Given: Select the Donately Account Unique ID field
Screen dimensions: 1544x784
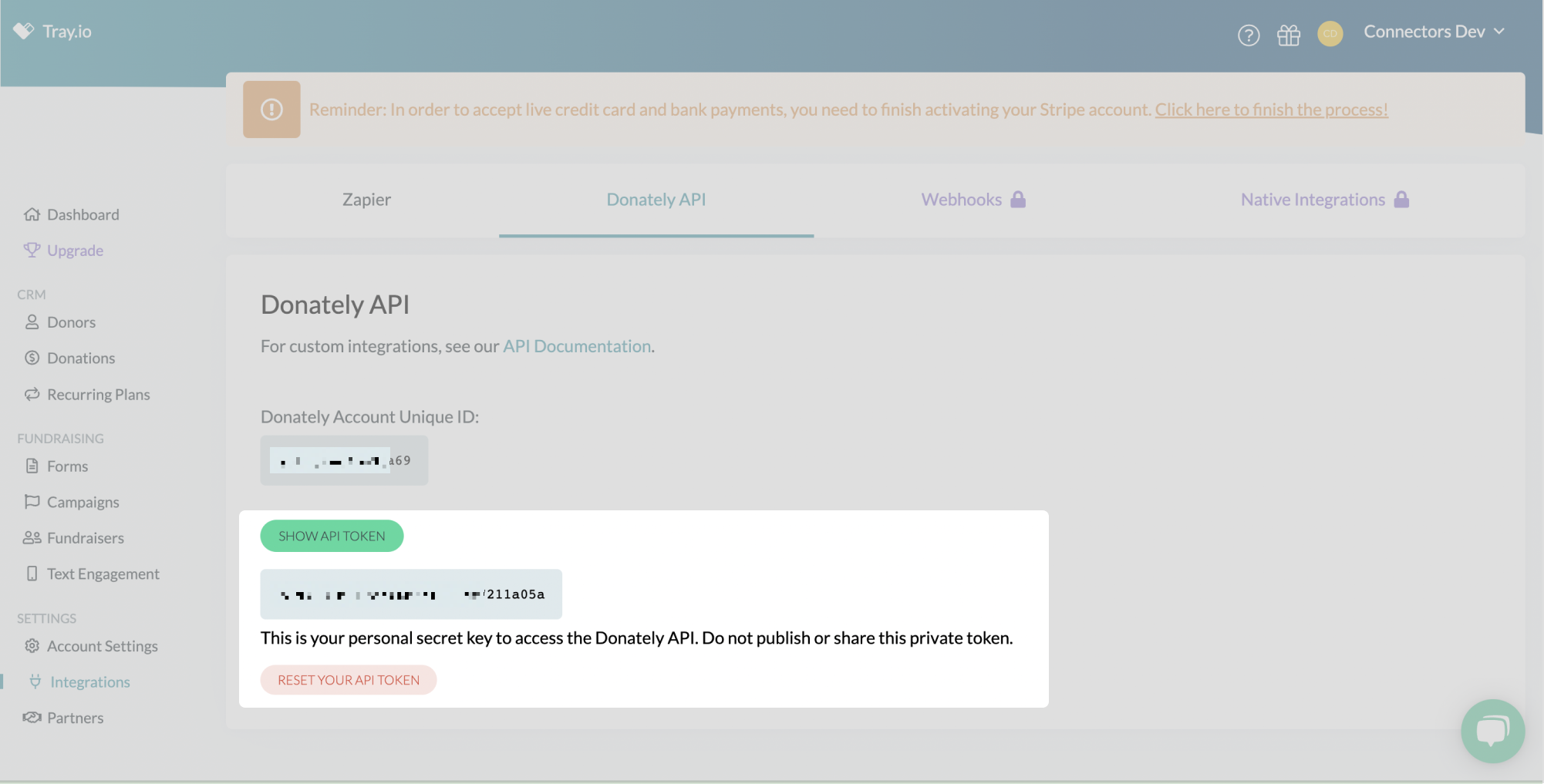Looking at the screenshot, I should 344,460.
